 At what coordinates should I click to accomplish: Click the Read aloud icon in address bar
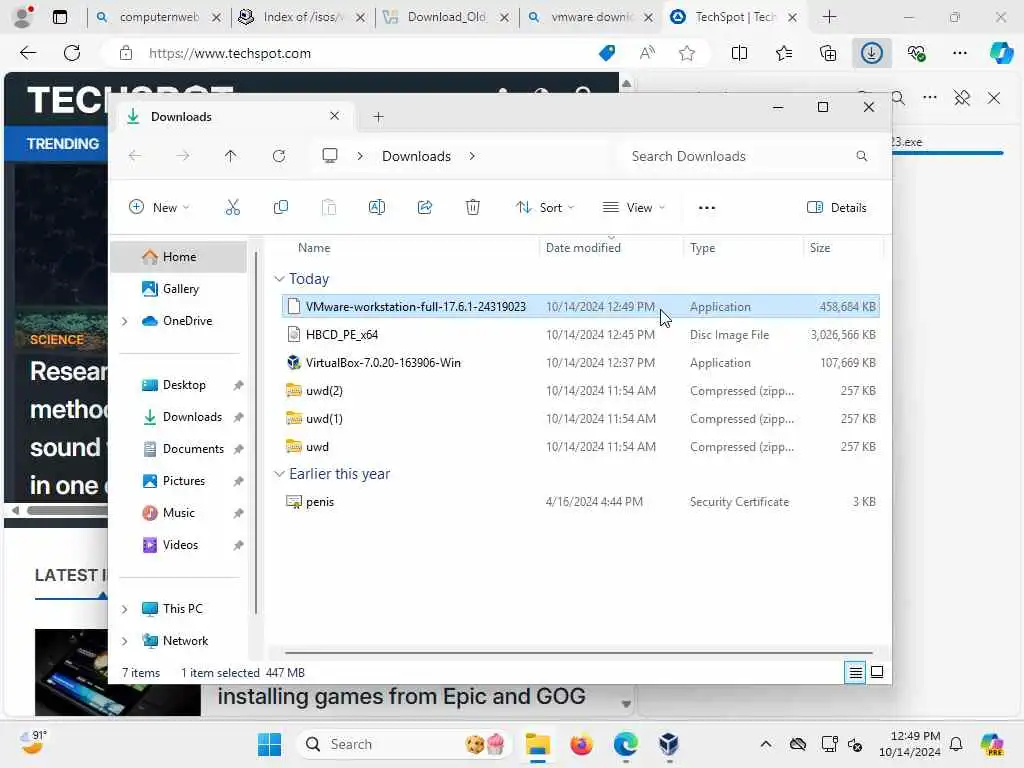point(647,53)
